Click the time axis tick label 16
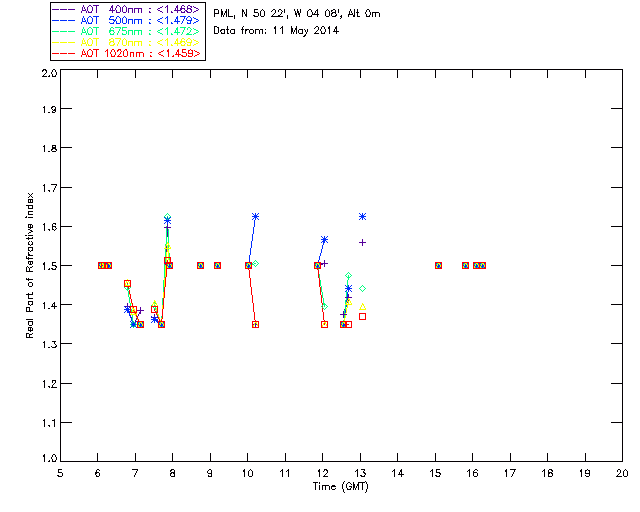 point(473,473)
